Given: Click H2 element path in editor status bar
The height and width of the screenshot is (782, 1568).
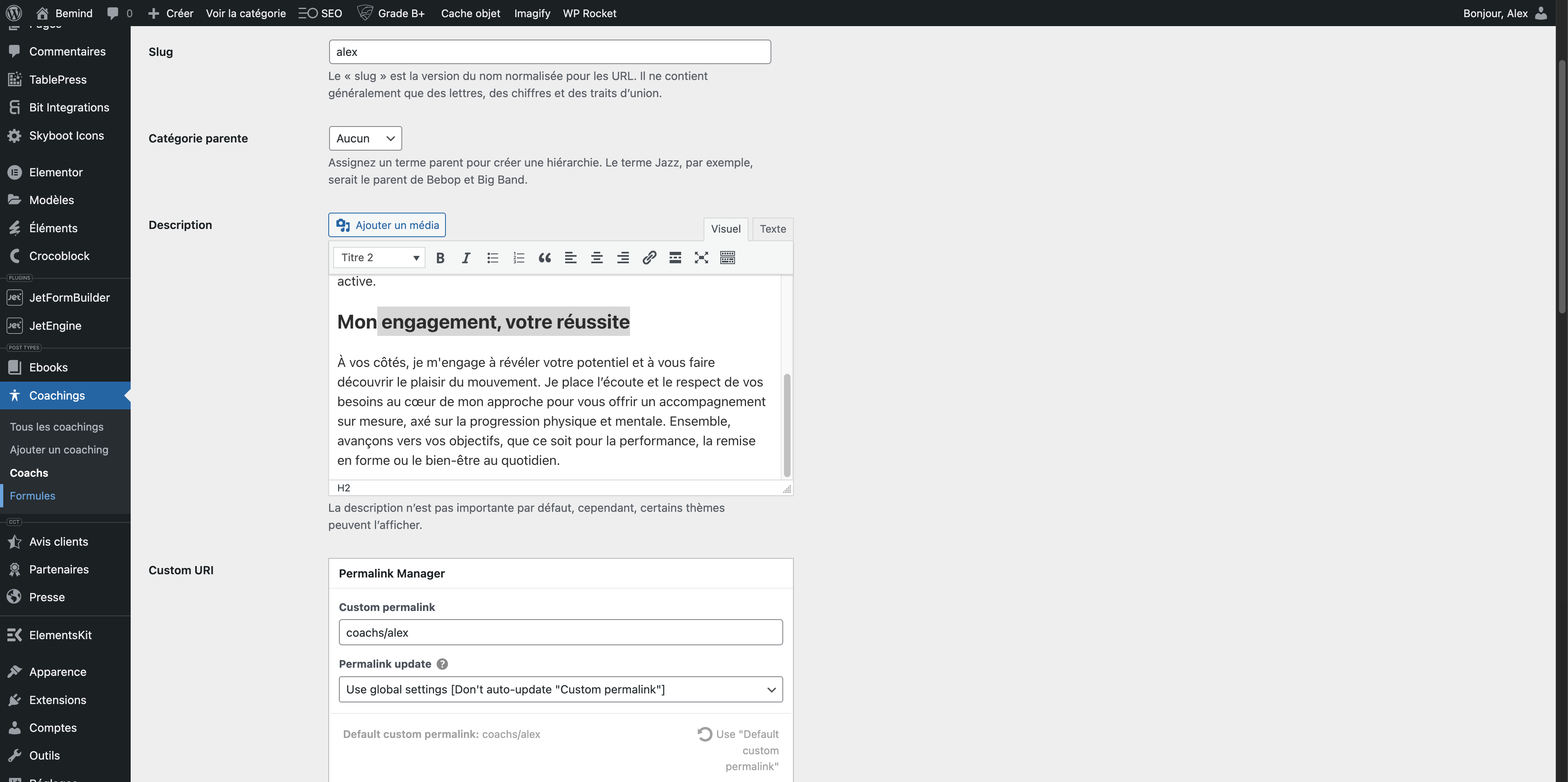Looking at the screenshot, I should pyautogui.click(x=343, y=488).
